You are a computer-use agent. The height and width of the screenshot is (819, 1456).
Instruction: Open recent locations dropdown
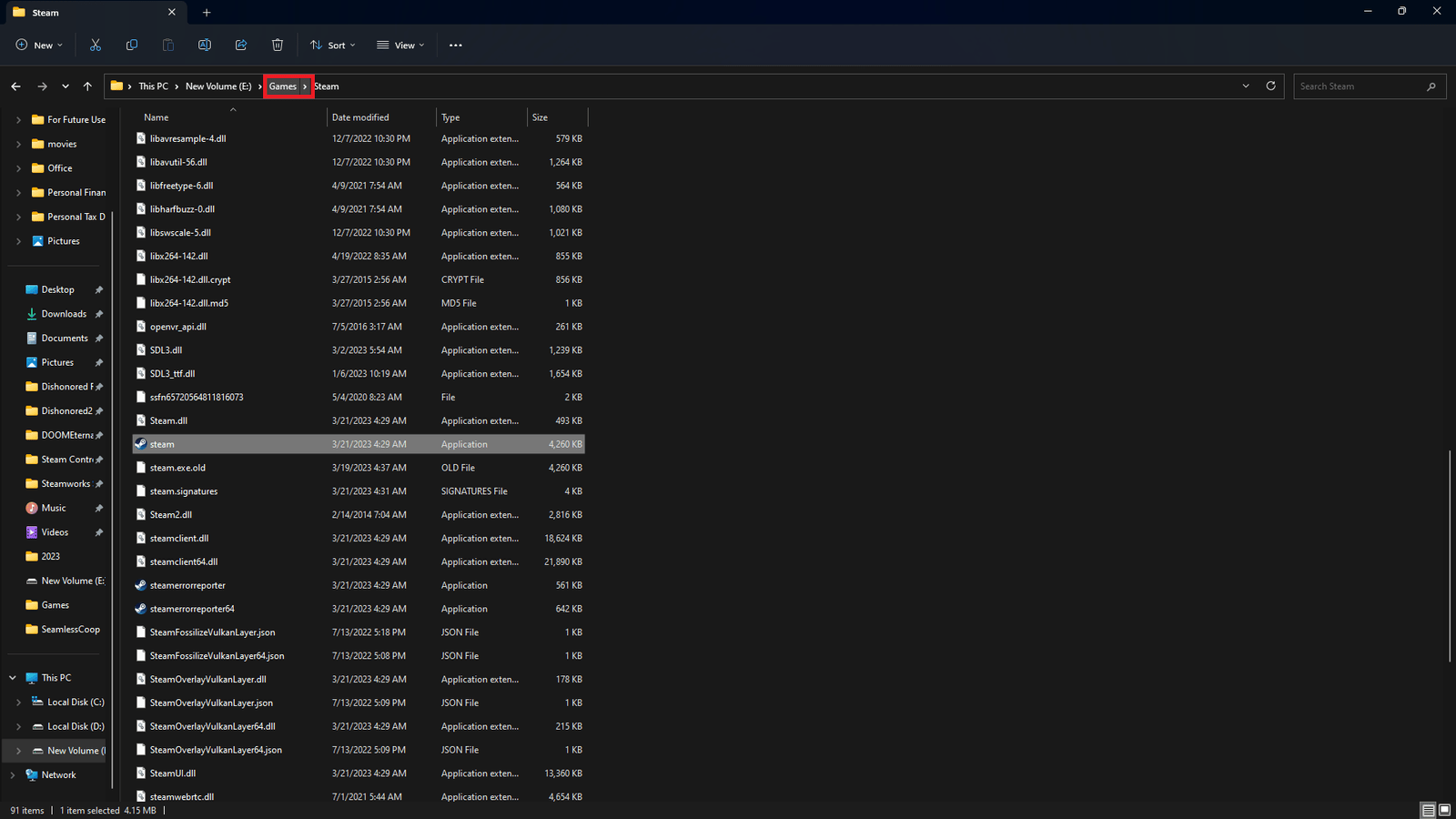66,86
